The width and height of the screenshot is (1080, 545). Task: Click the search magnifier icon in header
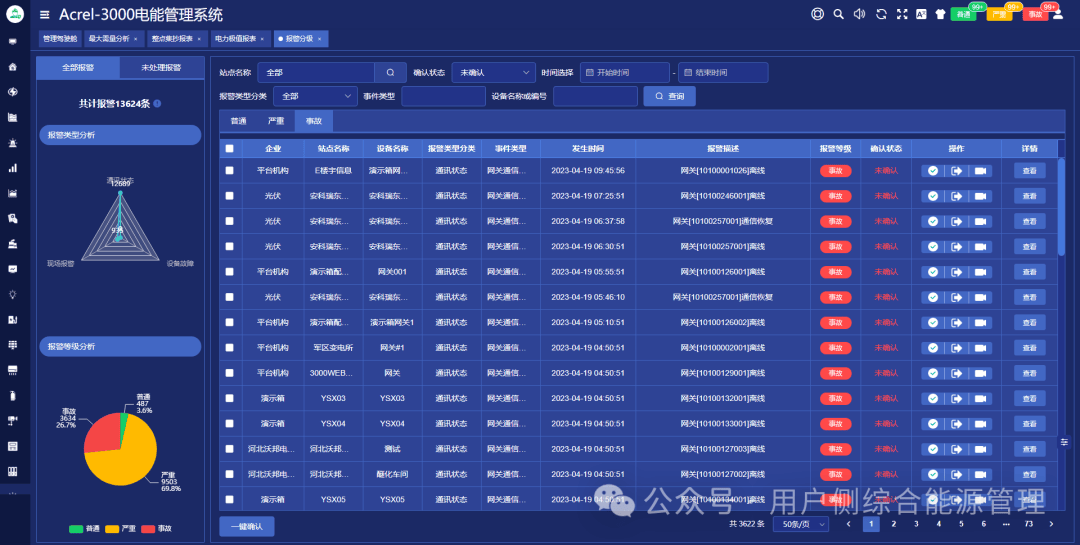[x=838, y=14]
